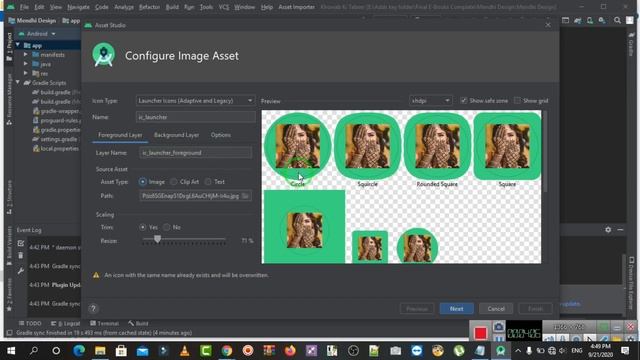640x360 pixels.
Task: Open Favorites side tool window
Action: pos(9,295)
